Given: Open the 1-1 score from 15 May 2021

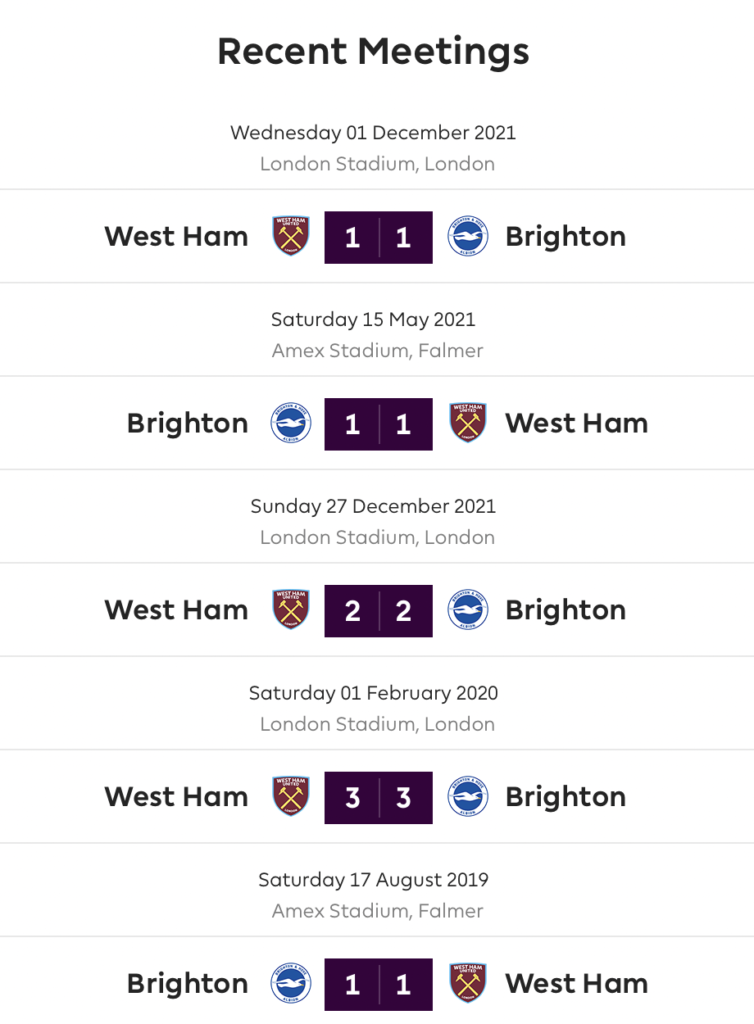Looking at the screenshot, I should pyautogui.click(x=379, y=424).
